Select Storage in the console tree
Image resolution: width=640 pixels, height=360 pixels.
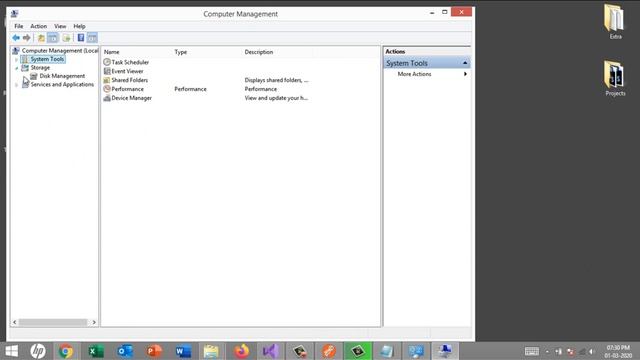pos(40,68)
